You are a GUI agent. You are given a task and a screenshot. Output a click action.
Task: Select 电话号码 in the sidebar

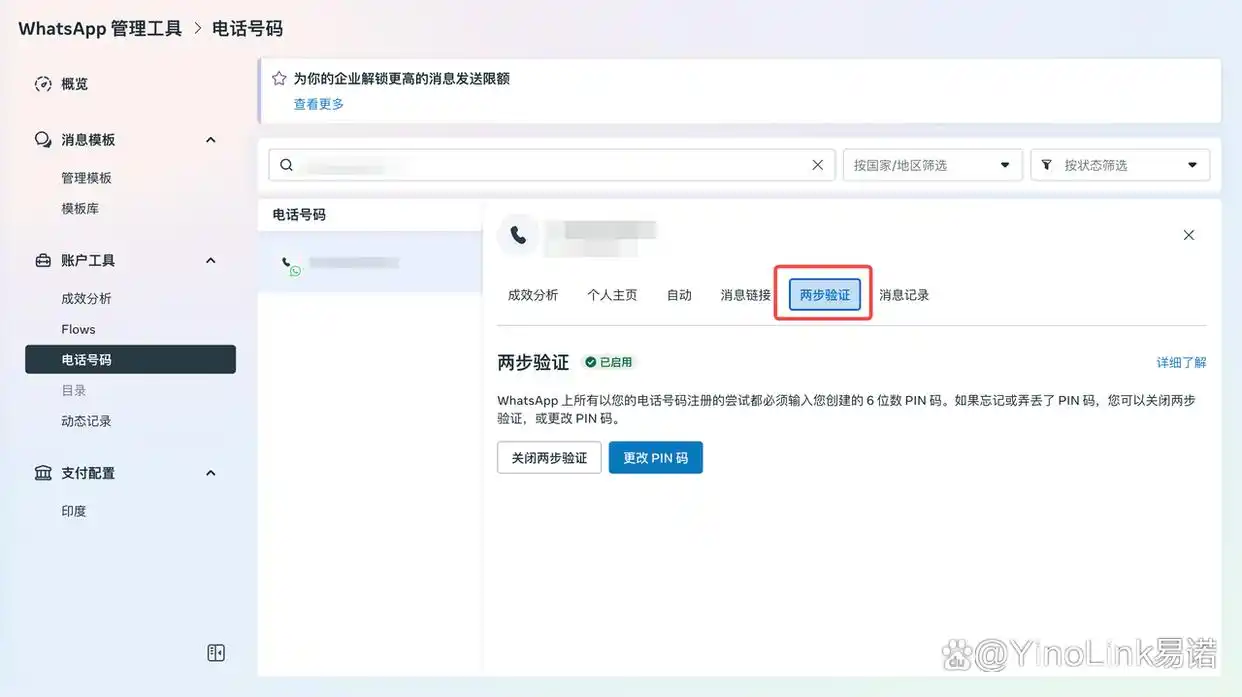click(130, 360)
